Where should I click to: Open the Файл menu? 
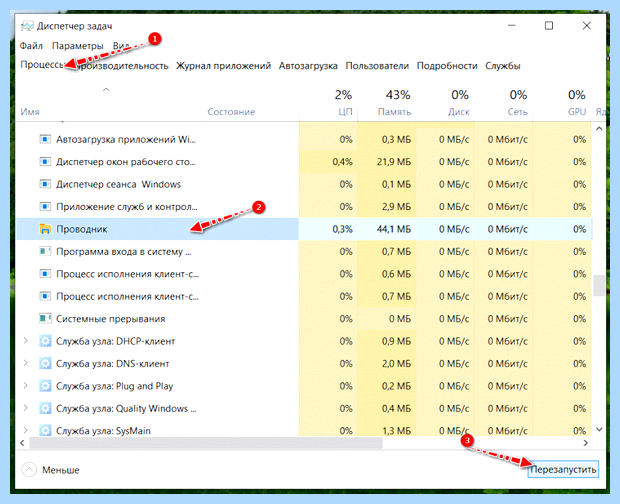point(31,46)
